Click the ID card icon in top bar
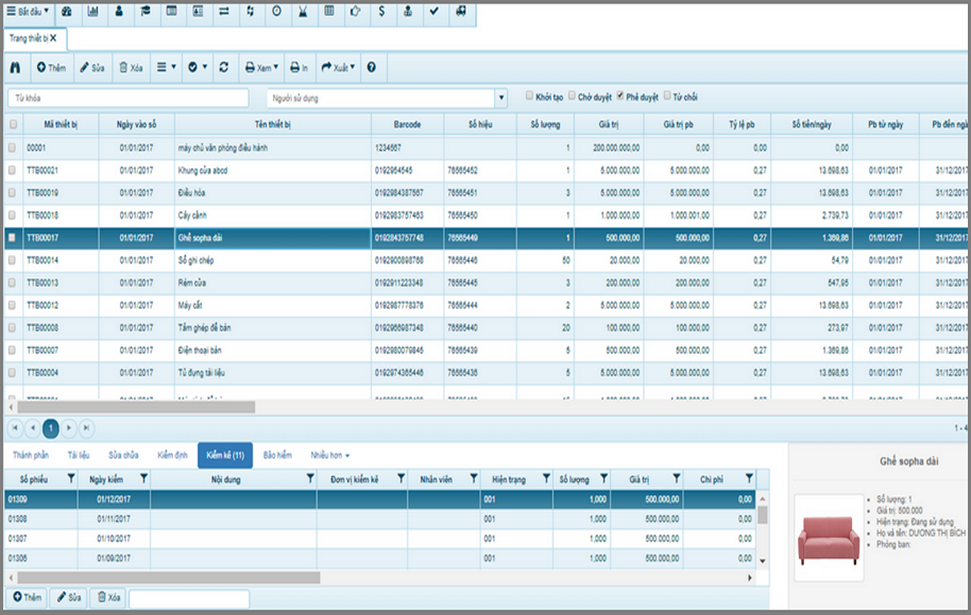971x615 pixels. point(198,12)
